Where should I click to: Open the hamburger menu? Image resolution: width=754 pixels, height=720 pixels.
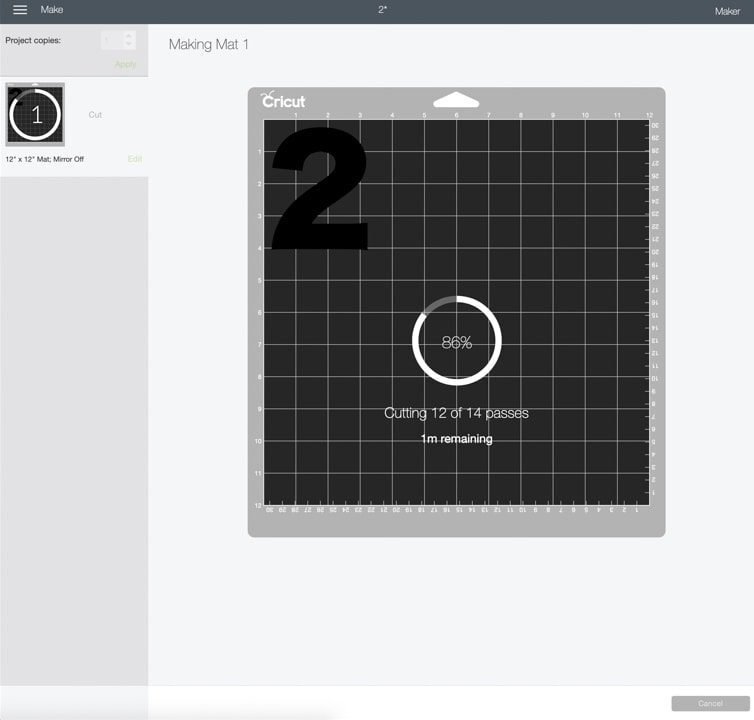point(20,10)
